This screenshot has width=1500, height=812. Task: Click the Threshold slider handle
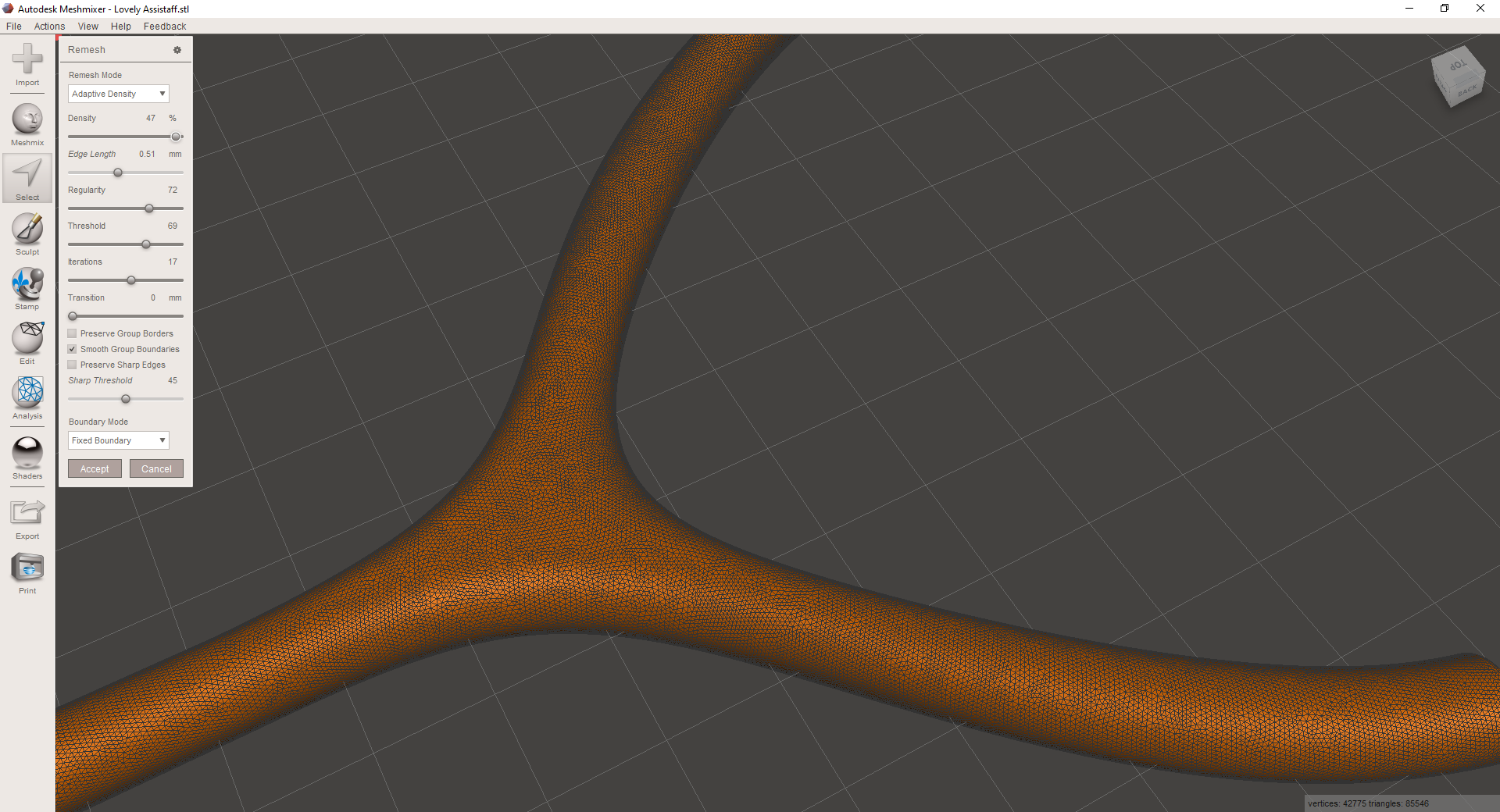click(146, 244)
